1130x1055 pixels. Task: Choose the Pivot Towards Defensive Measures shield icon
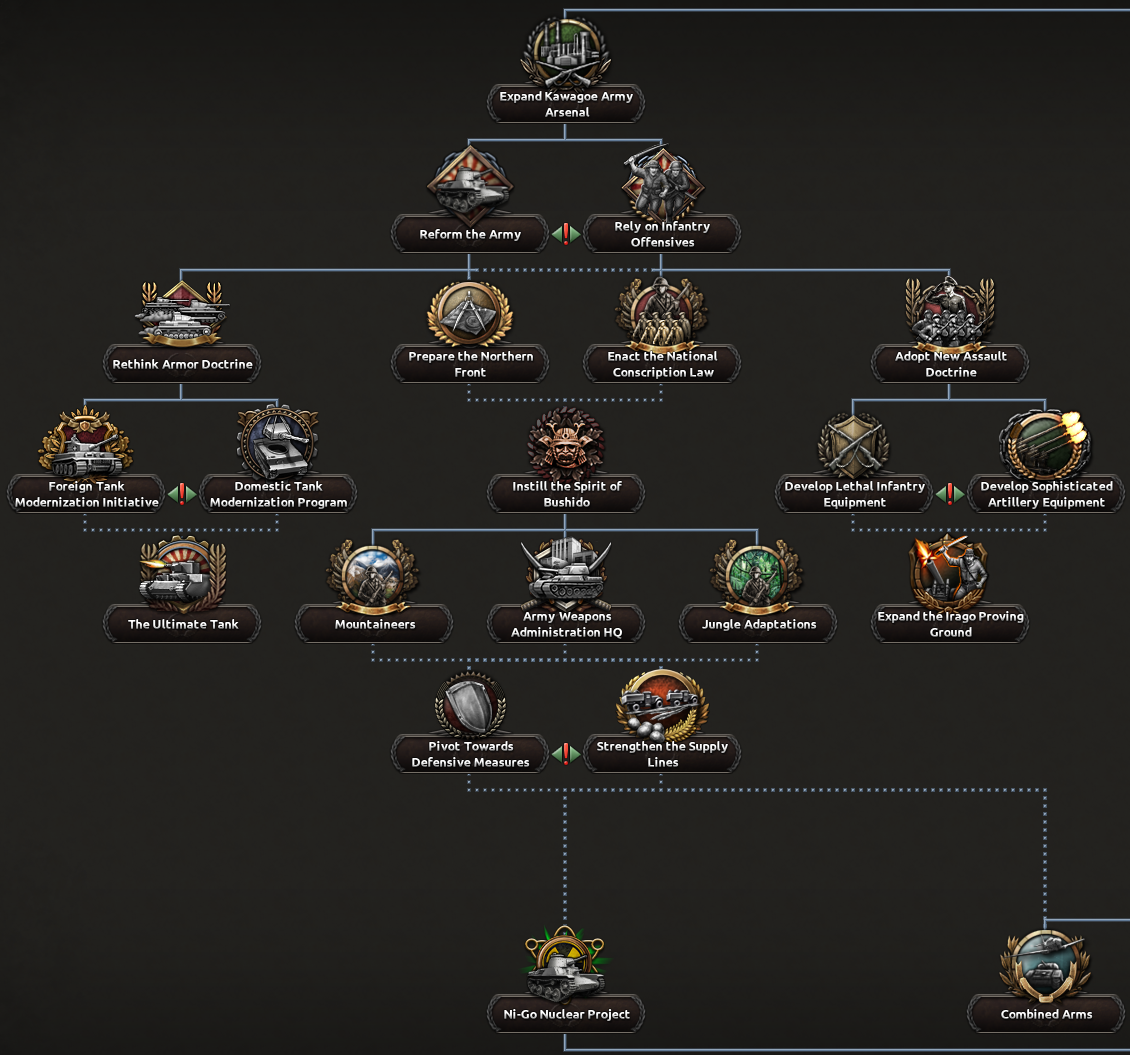coord(470,703)
